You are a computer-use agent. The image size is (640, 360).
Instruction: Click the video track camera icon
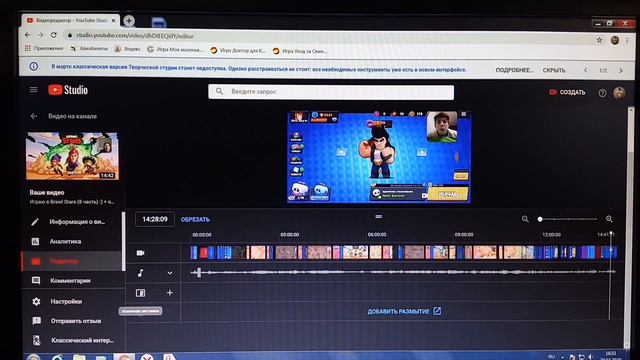coord(140,253)
